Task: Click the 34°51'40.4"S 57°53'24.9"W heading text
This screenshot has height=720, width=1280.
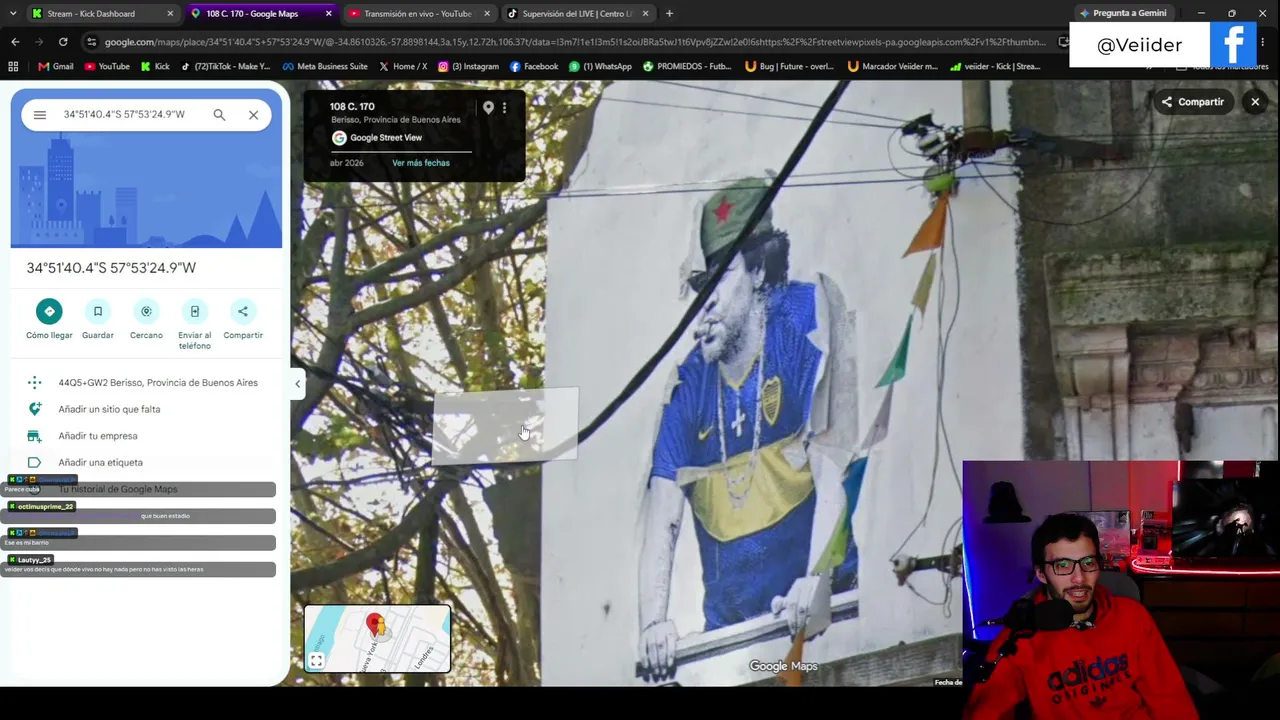Action: pyautogui.click(x=111, y=268)
